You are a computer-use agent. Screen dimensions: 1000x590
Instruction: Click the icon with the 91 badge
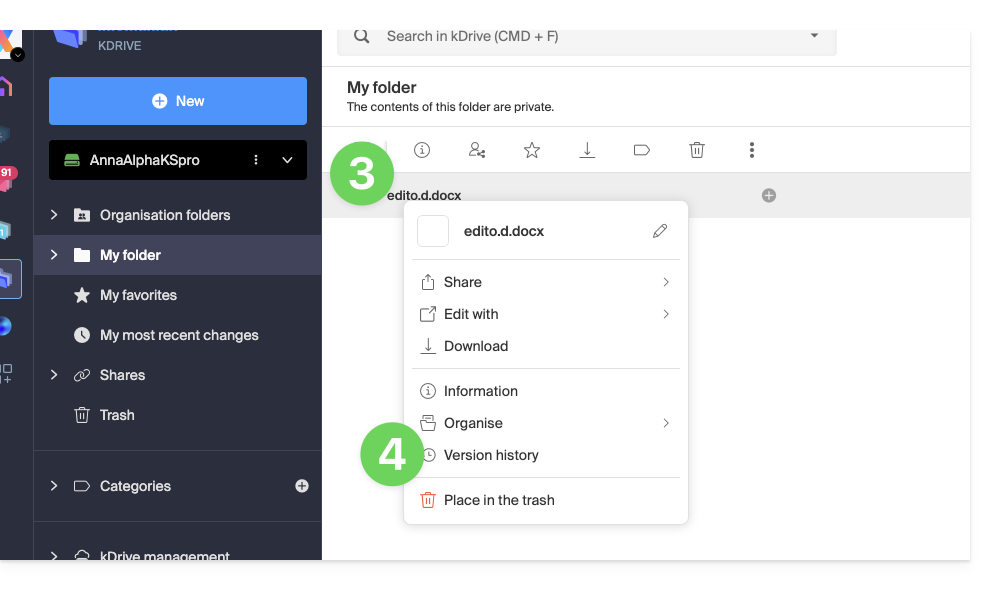coord(6,179)
